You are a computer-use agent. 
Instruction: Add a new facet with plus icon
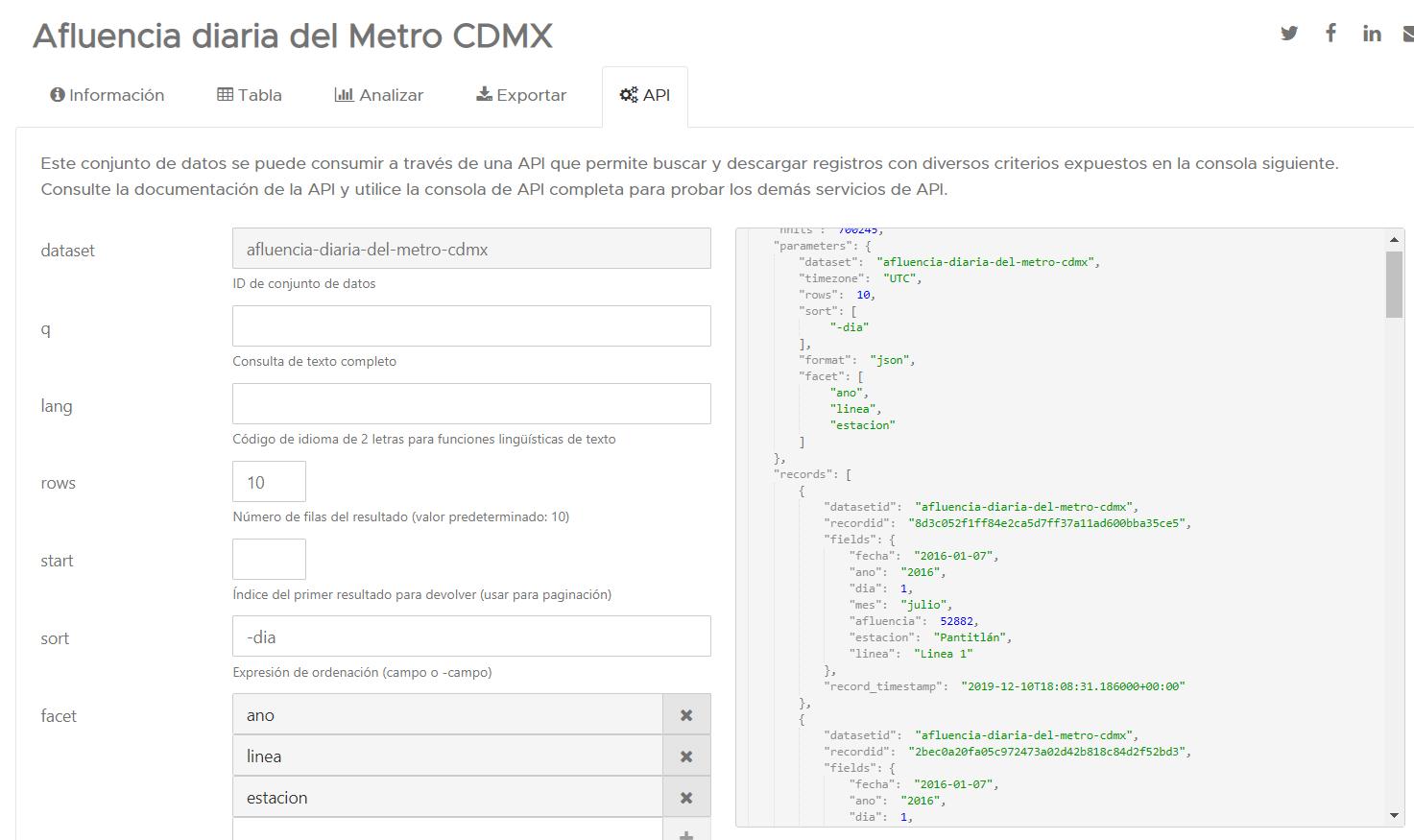pos(686,831)
